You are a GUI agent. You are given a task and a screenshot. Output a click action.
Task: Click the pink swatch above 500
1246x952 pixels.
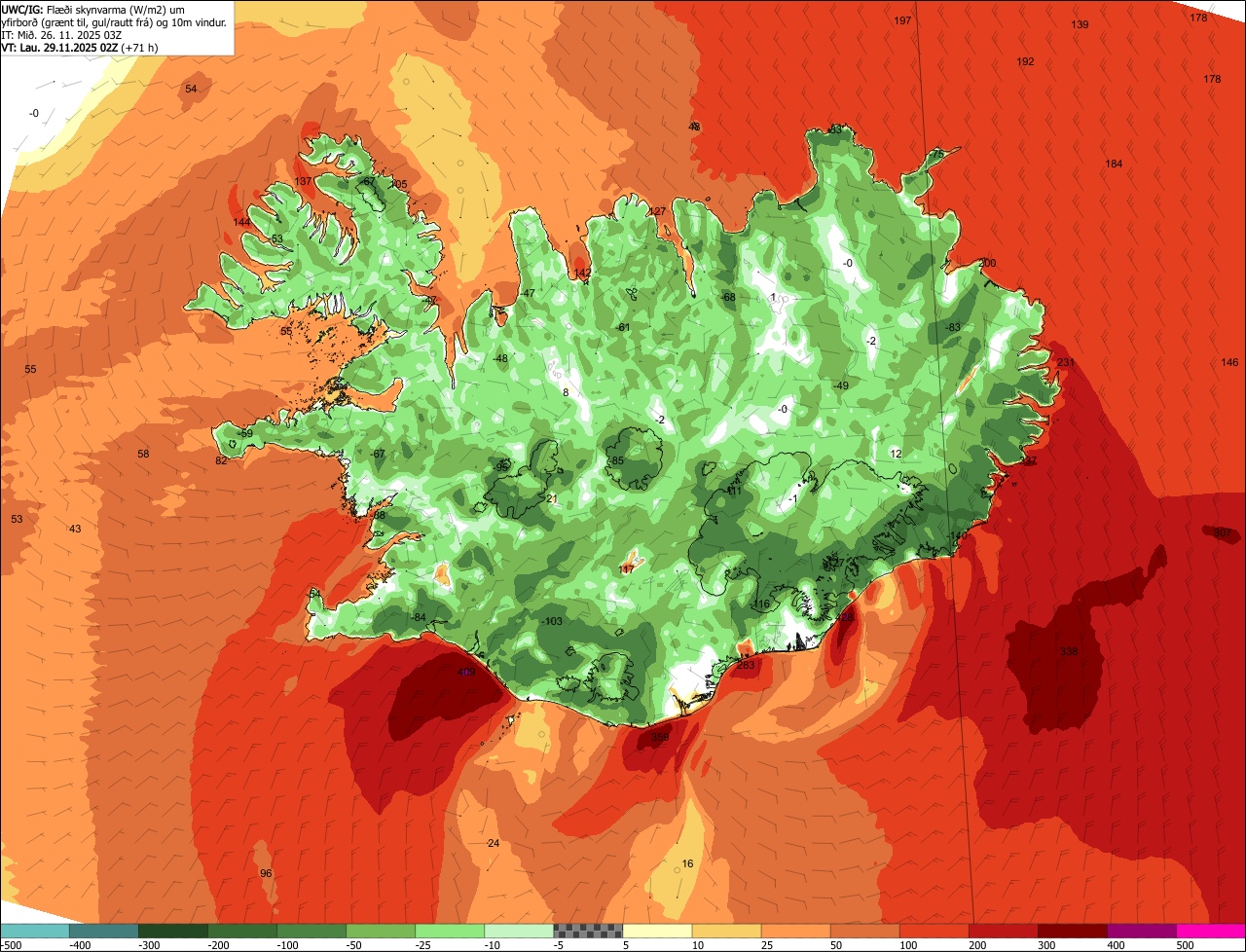1211,931
